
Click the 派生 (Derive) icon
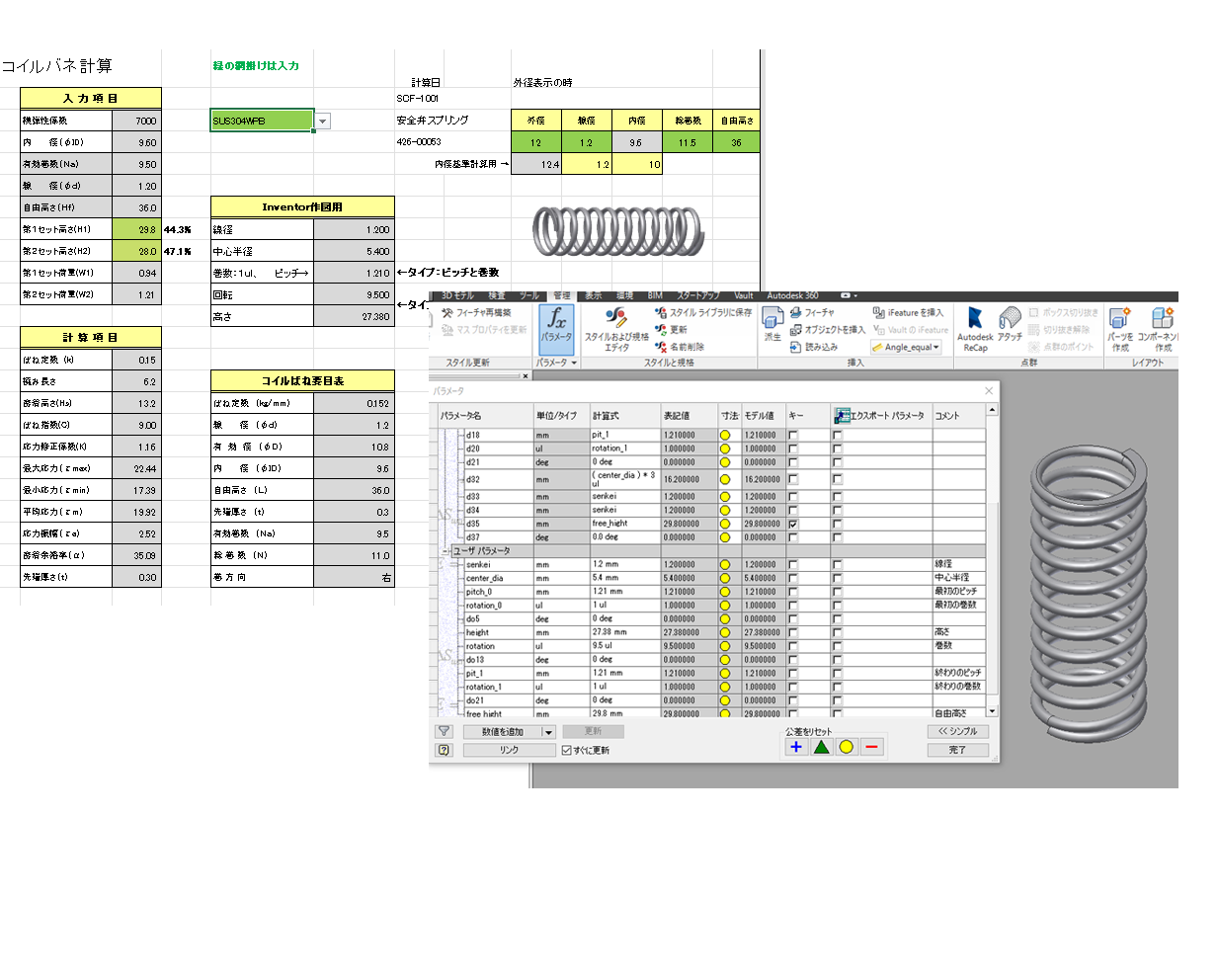[x=772, y=323]
